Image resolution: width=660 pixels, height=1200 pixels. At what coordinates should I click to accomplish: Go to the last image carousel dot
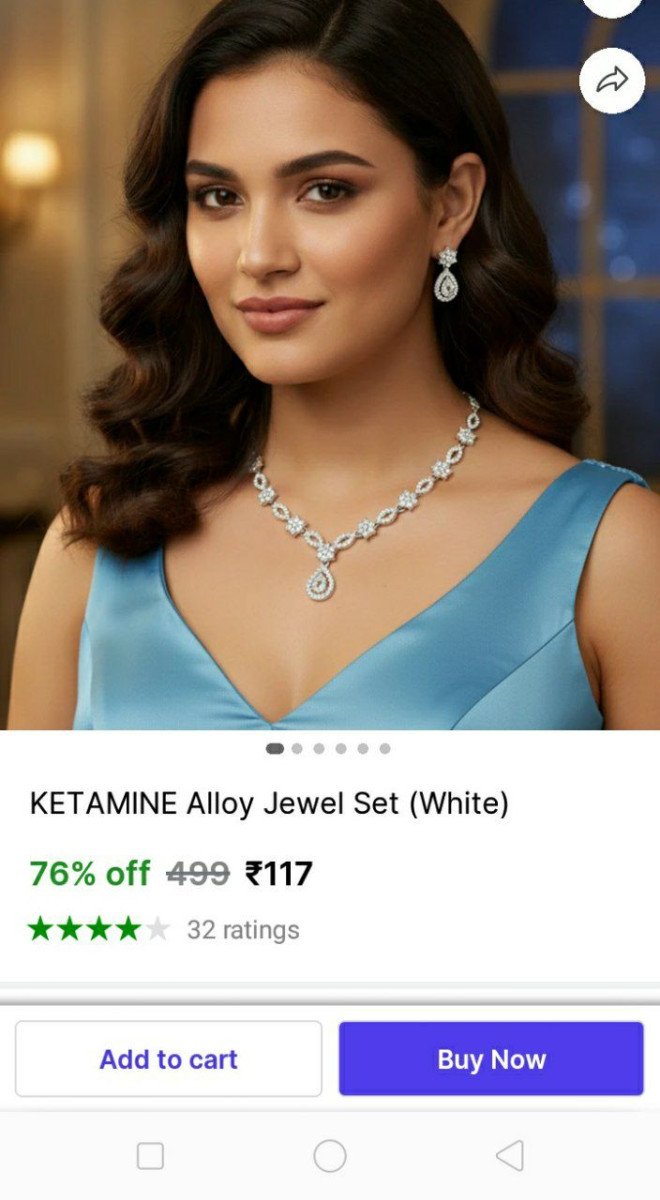[385, 748]
